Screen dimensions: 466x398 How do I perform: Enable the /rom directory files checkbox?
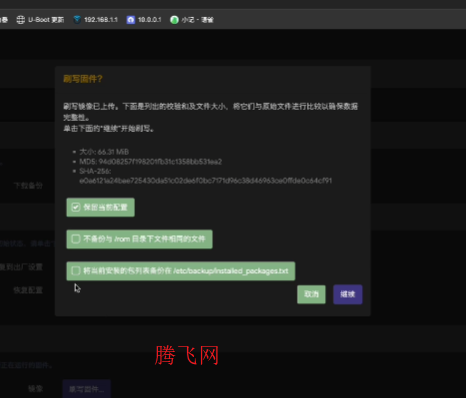click(76, 239)
